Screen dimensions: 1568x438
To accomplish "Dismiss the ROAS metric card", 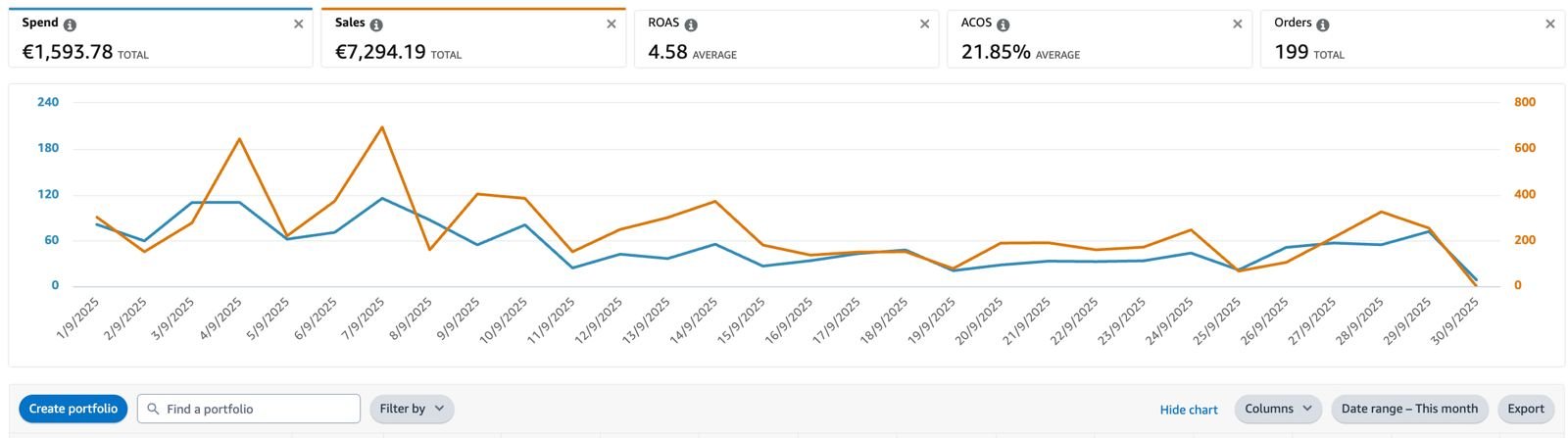I will point(924,24).
